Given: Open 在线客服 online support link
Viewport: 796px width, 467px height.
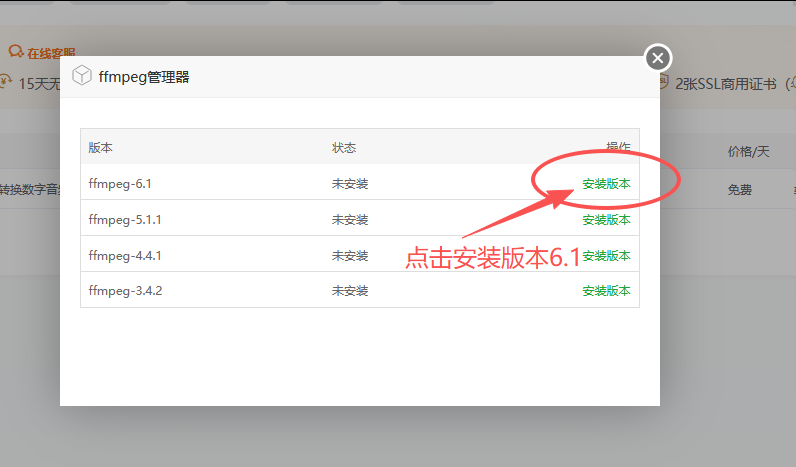Looking at the screenshot, I should [50, 53].
